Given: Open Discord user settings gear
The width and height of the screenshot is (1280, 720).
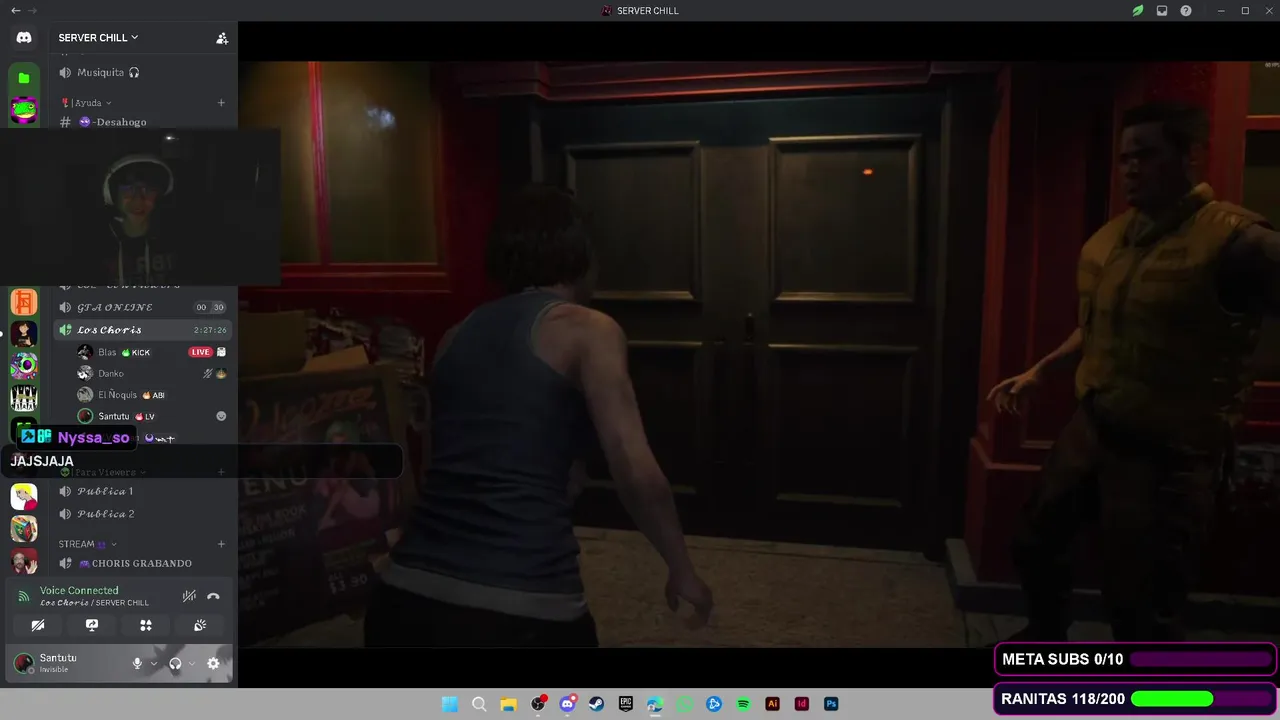Looking at the screenshot, I should 213,663.
